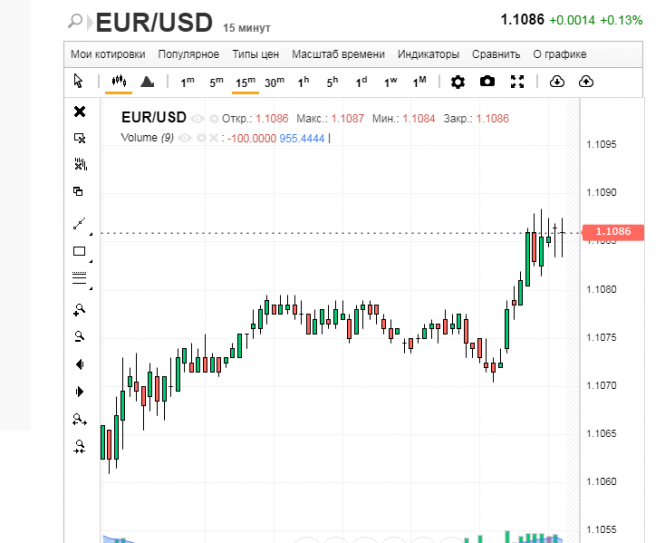Select the trend line drawing tool

[x=79, y=224]
